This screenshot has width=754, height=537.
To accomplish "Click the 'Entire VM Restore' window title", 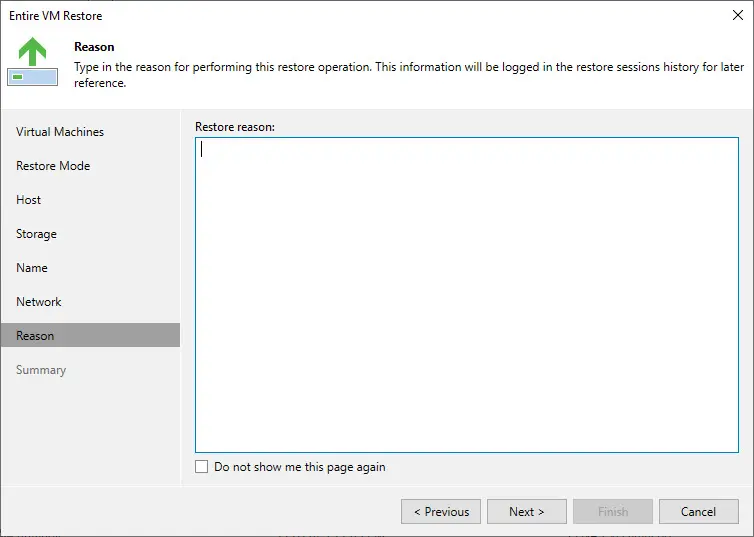I will tap(55, 16).
